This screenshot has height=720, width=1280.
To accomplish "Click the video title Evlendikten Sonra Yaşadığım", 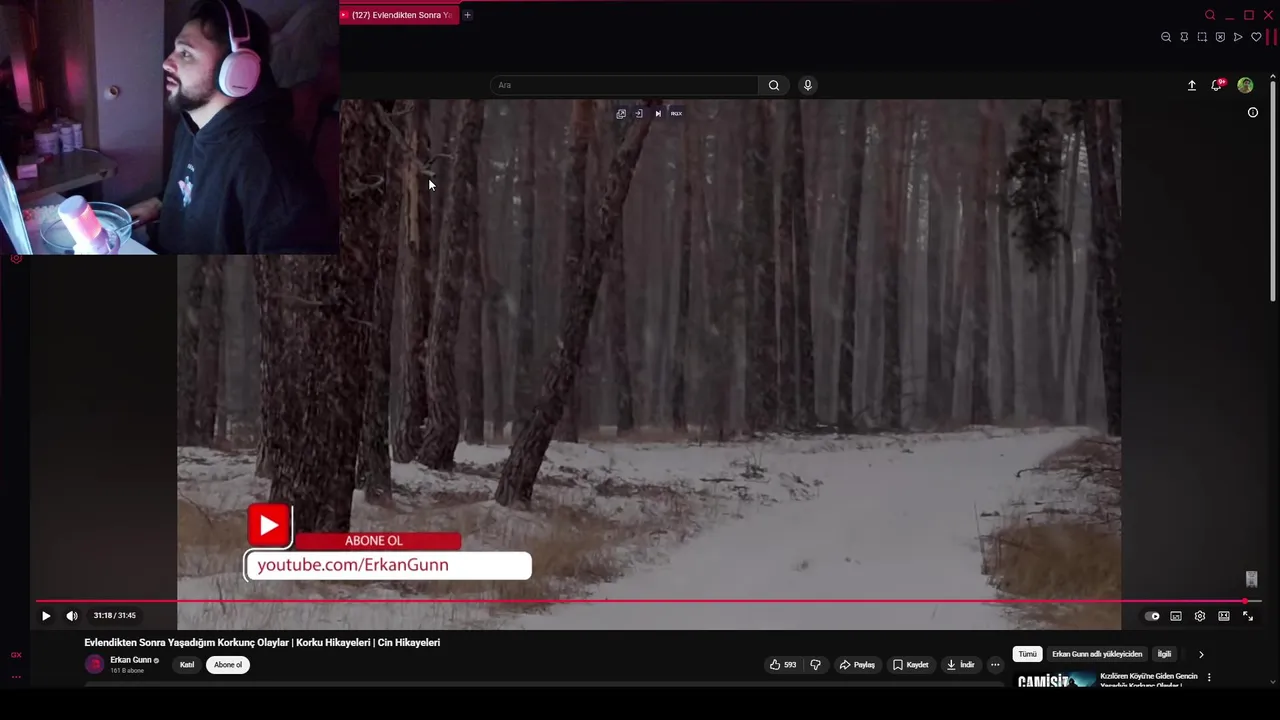I will (262, 643).
